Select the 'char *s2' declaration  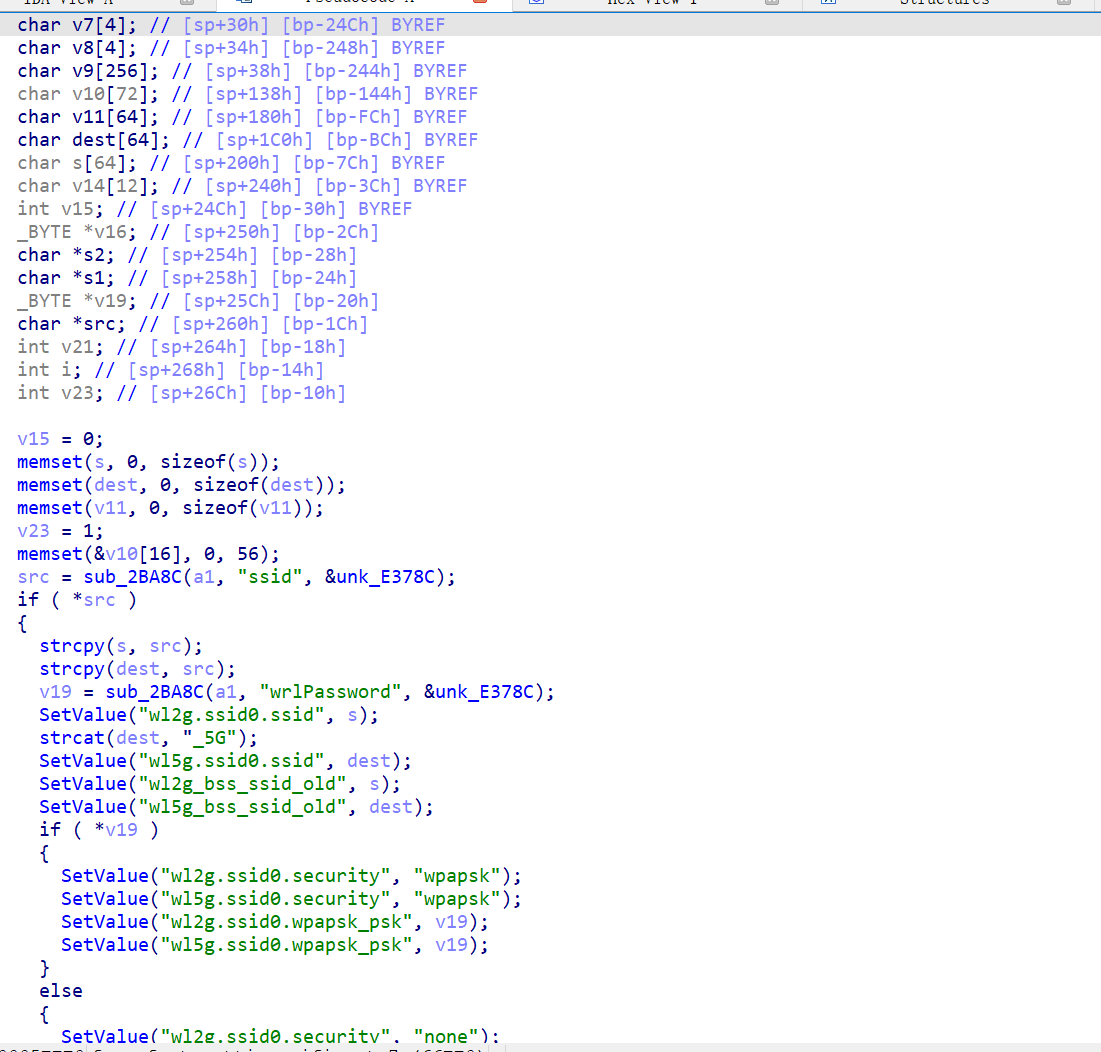tap(187, 255)
